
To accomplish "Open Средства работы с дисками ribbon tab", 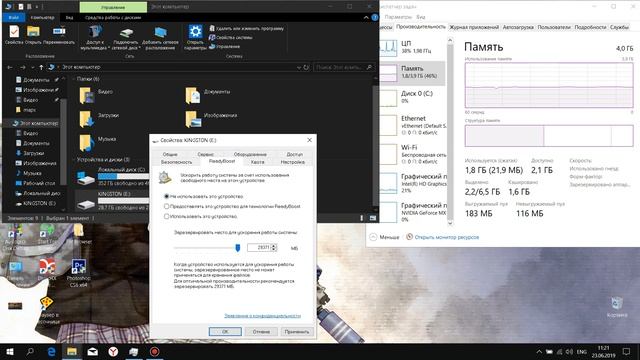I will pos(113,18).
